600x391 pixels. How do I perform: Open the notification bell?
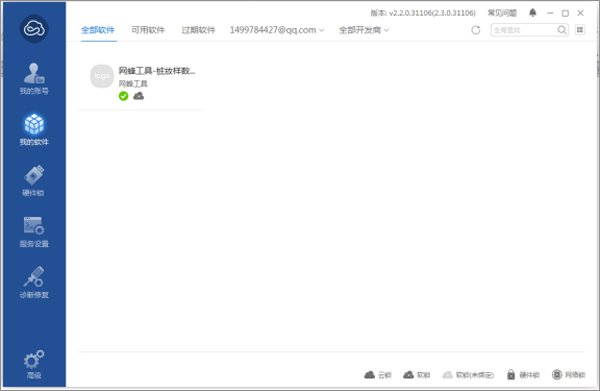(x=533, y=13)
